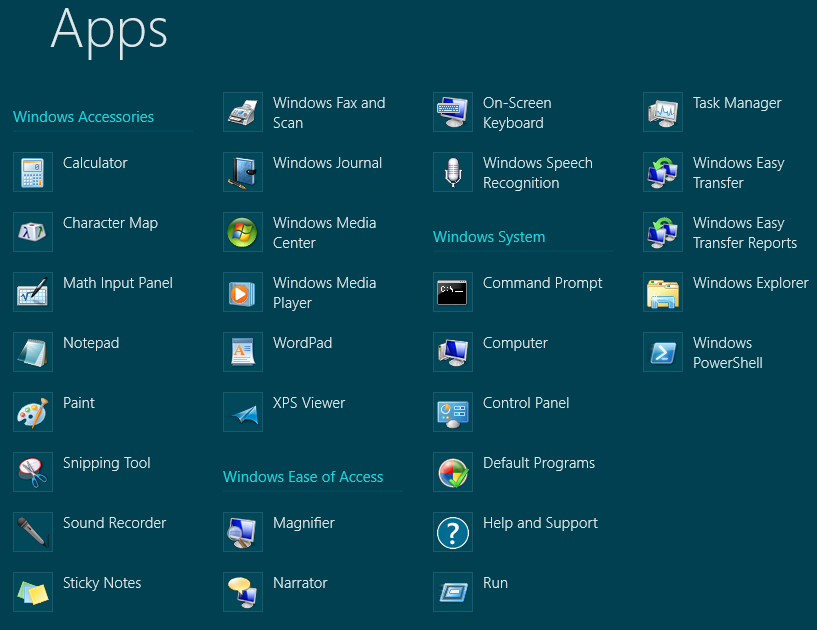Click the "XPS Viewer" label
Viewport: 817px width, 630px height.
pyautogui.click(x=309, y=403)
